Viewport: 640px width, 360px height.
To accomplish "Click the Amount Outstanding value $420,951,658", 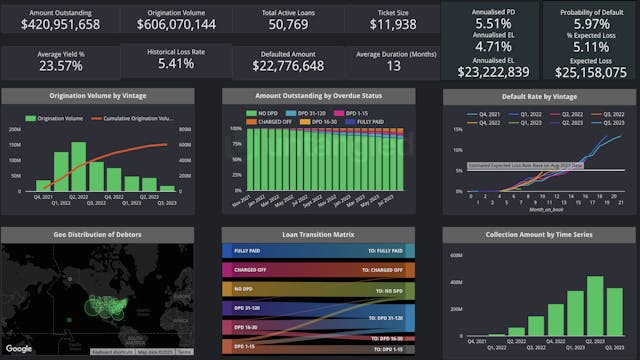I will click(60, 24).
